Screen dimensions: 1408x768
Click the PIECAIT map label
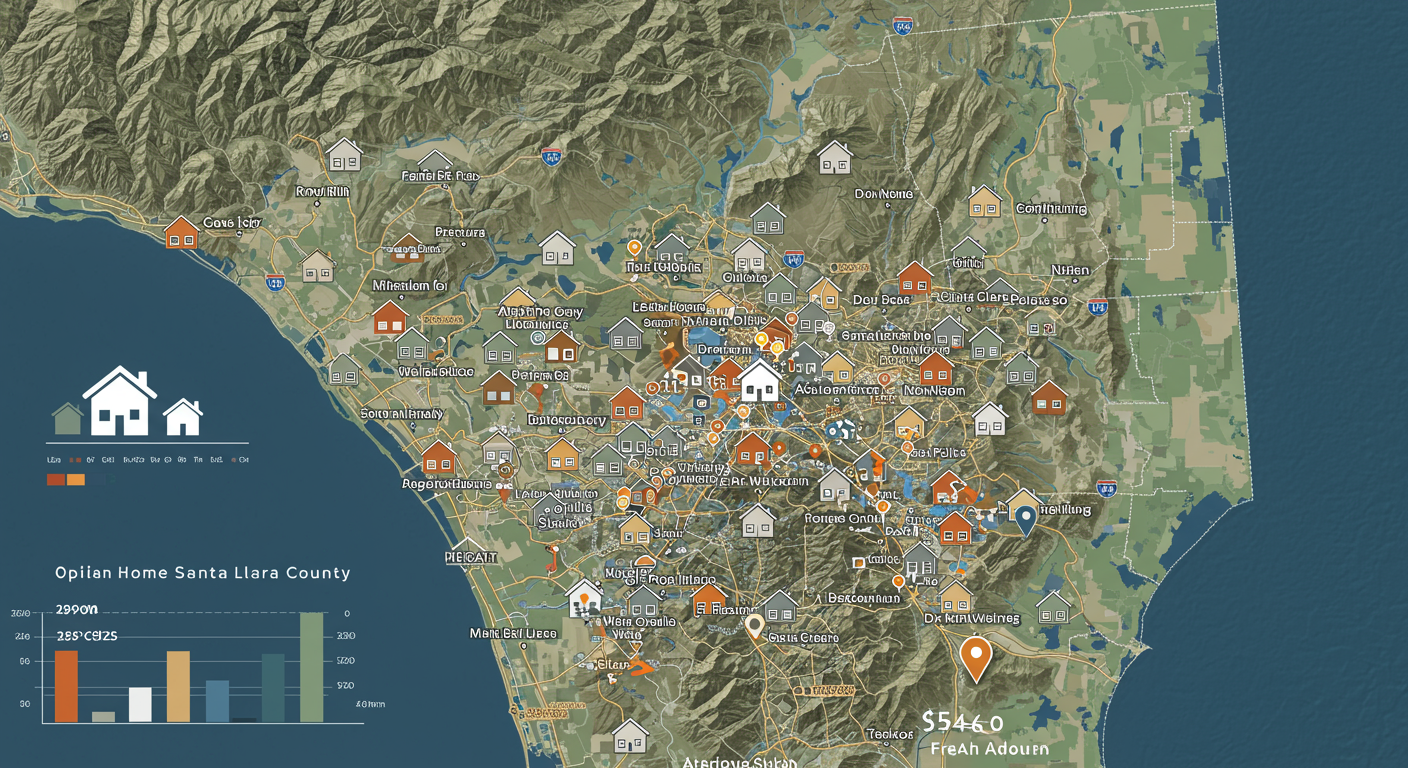[471, 556]
